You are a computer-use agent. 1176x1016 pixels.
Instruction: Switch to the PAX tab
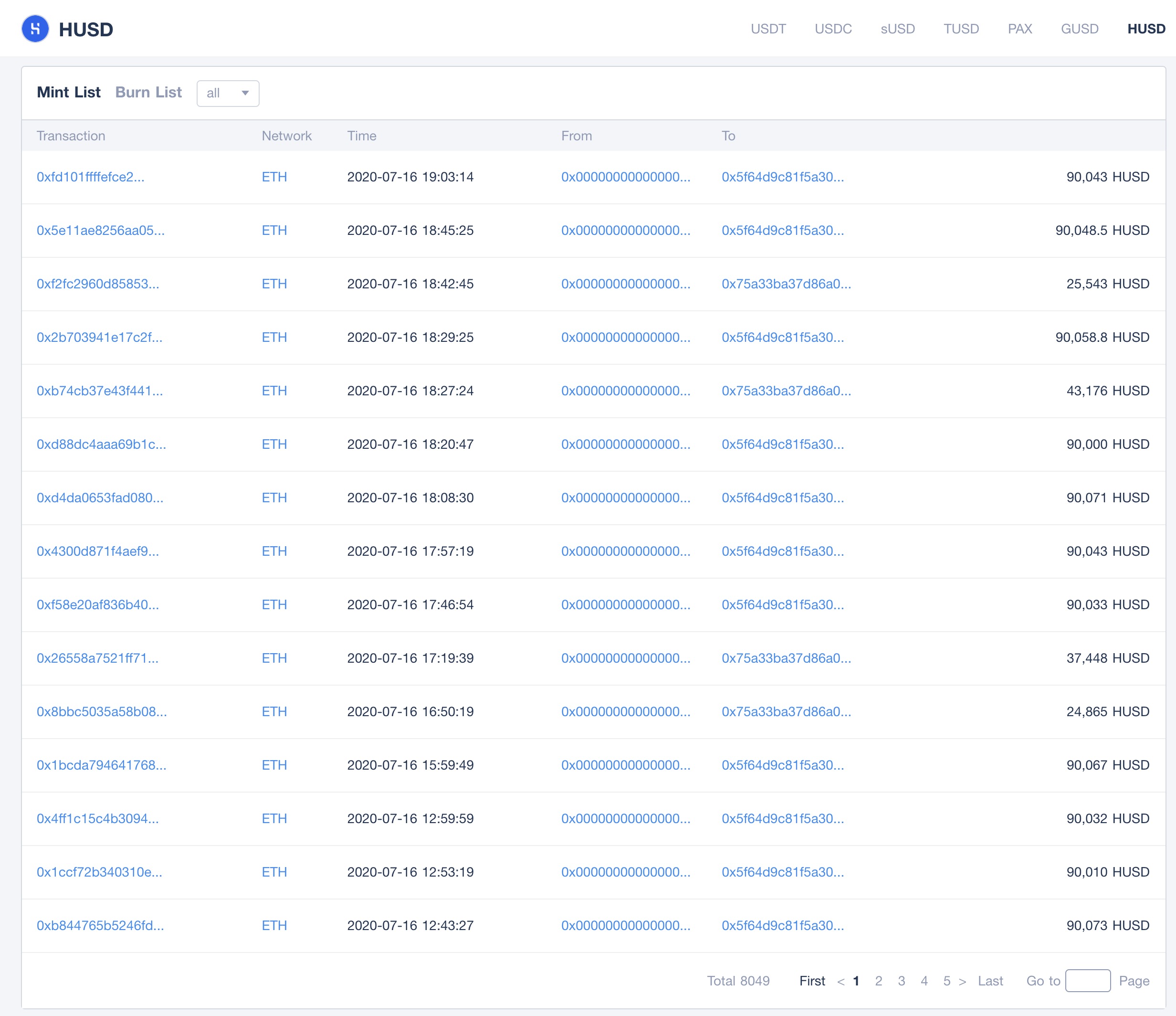pyautogui.click(x=1019, y=29)
